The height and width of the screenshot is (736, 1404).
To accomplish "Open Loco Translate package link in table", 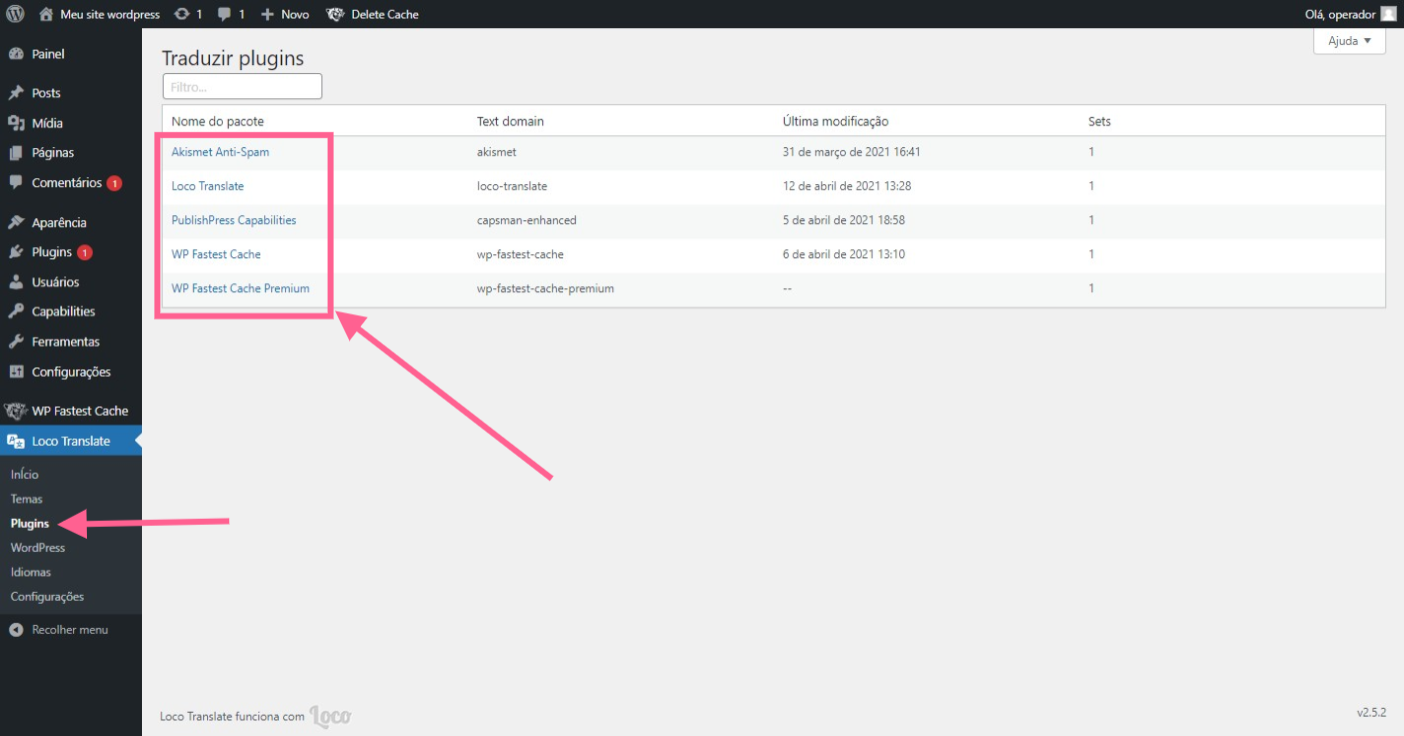I will [207, 186].
